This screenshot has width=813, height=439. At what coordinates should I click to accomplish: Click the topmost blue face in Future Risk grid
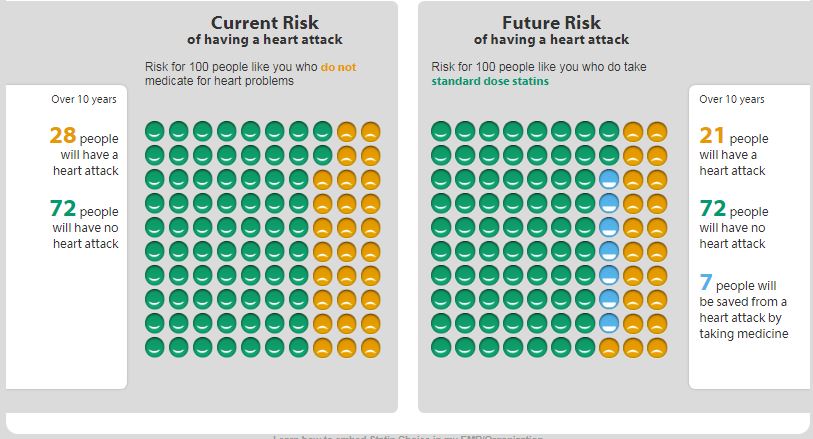click(x=608, y=179)
